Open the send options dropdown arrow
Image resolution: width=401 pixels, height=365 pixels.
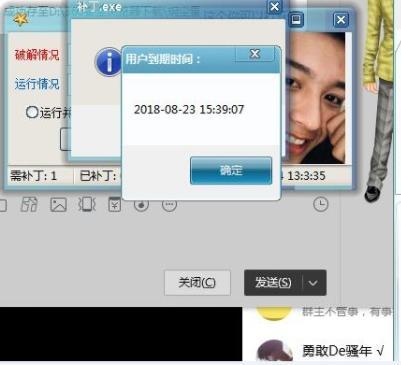(314, 283)
